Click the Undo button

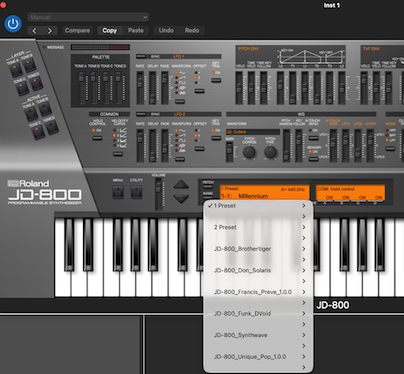166,31
